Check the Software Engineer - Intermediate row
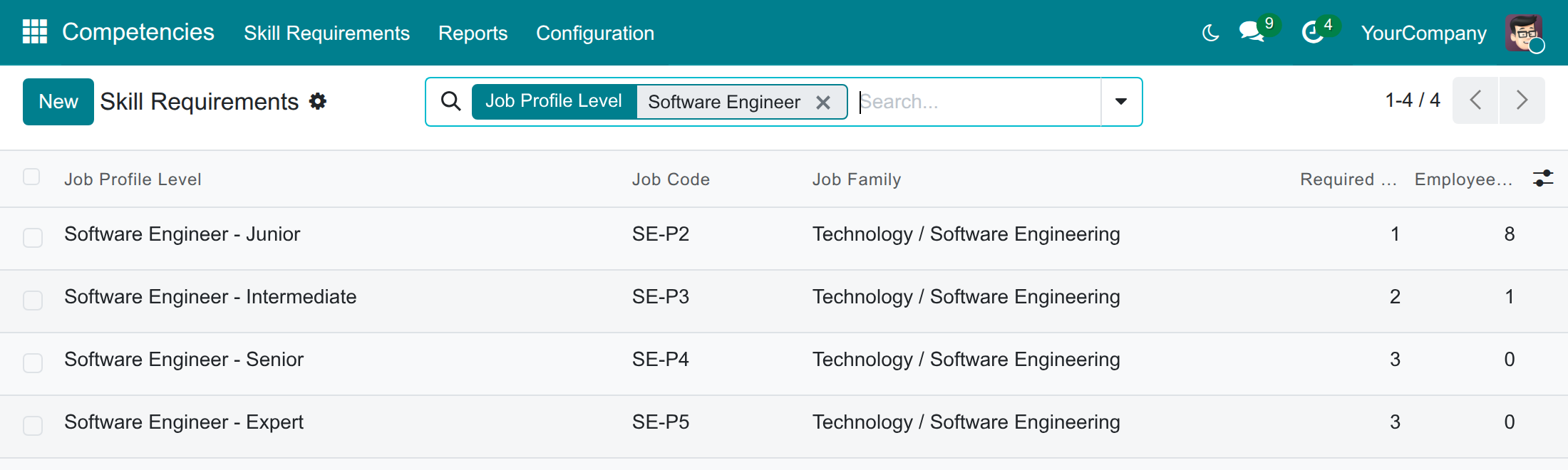Viewport: 1568px width, 470px height. click(x=33, y=300)
